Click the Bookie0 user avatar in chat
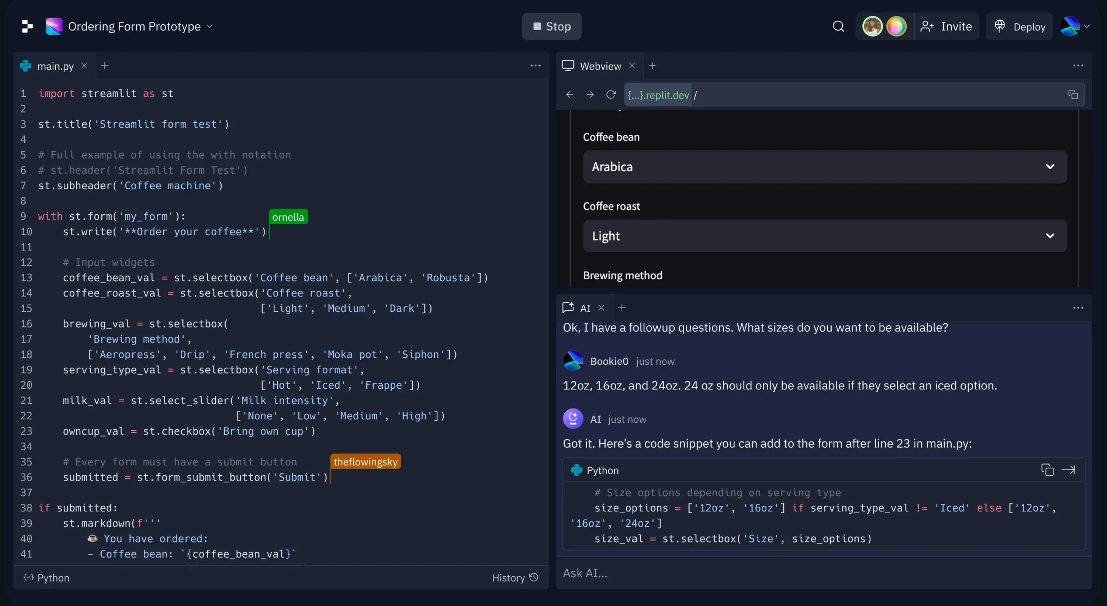This screenshot has height=606, width=1107. tap(573, 361)
